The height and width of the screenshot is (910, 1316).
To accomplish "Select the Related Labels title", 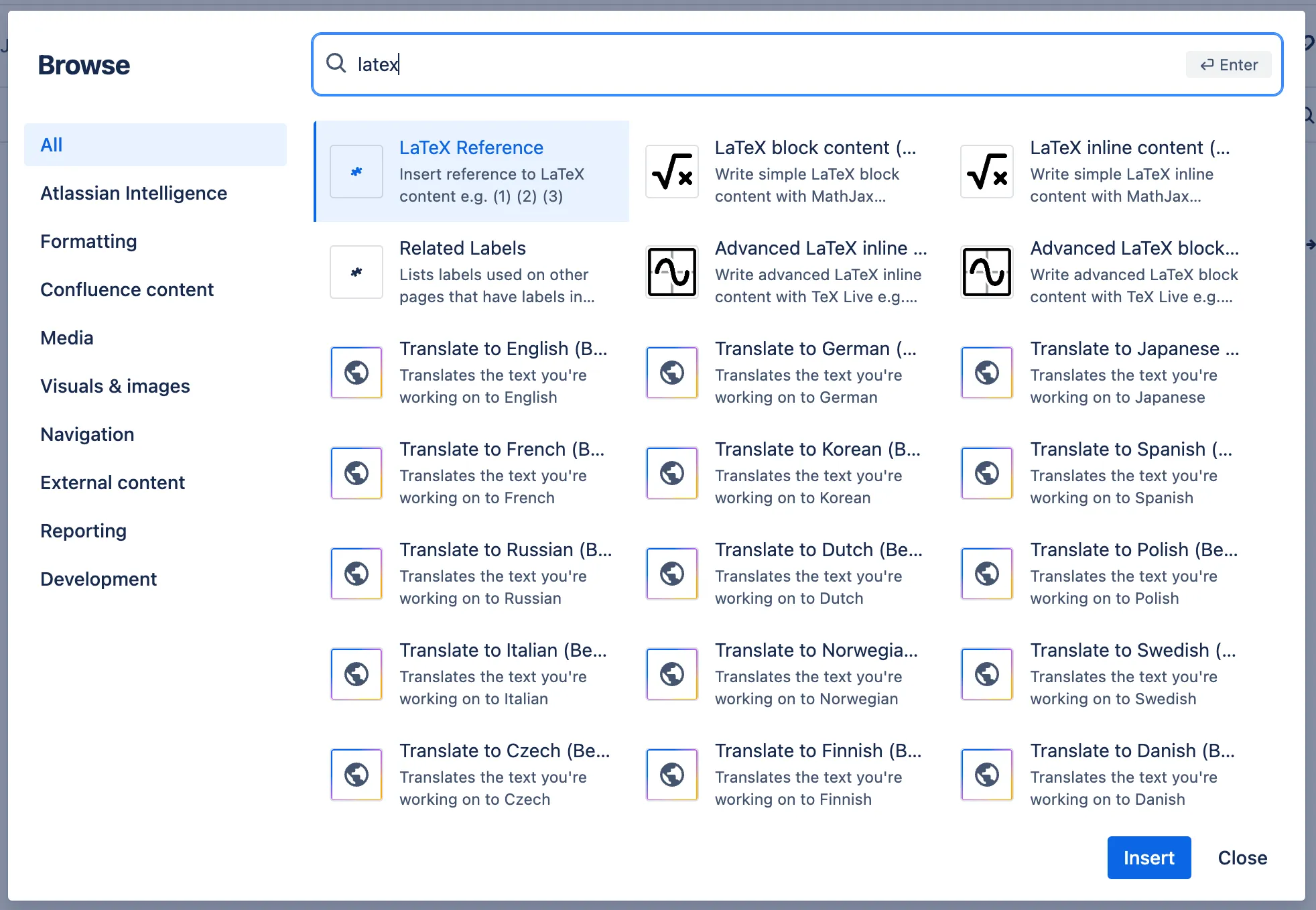I will (x=462, y=248).
